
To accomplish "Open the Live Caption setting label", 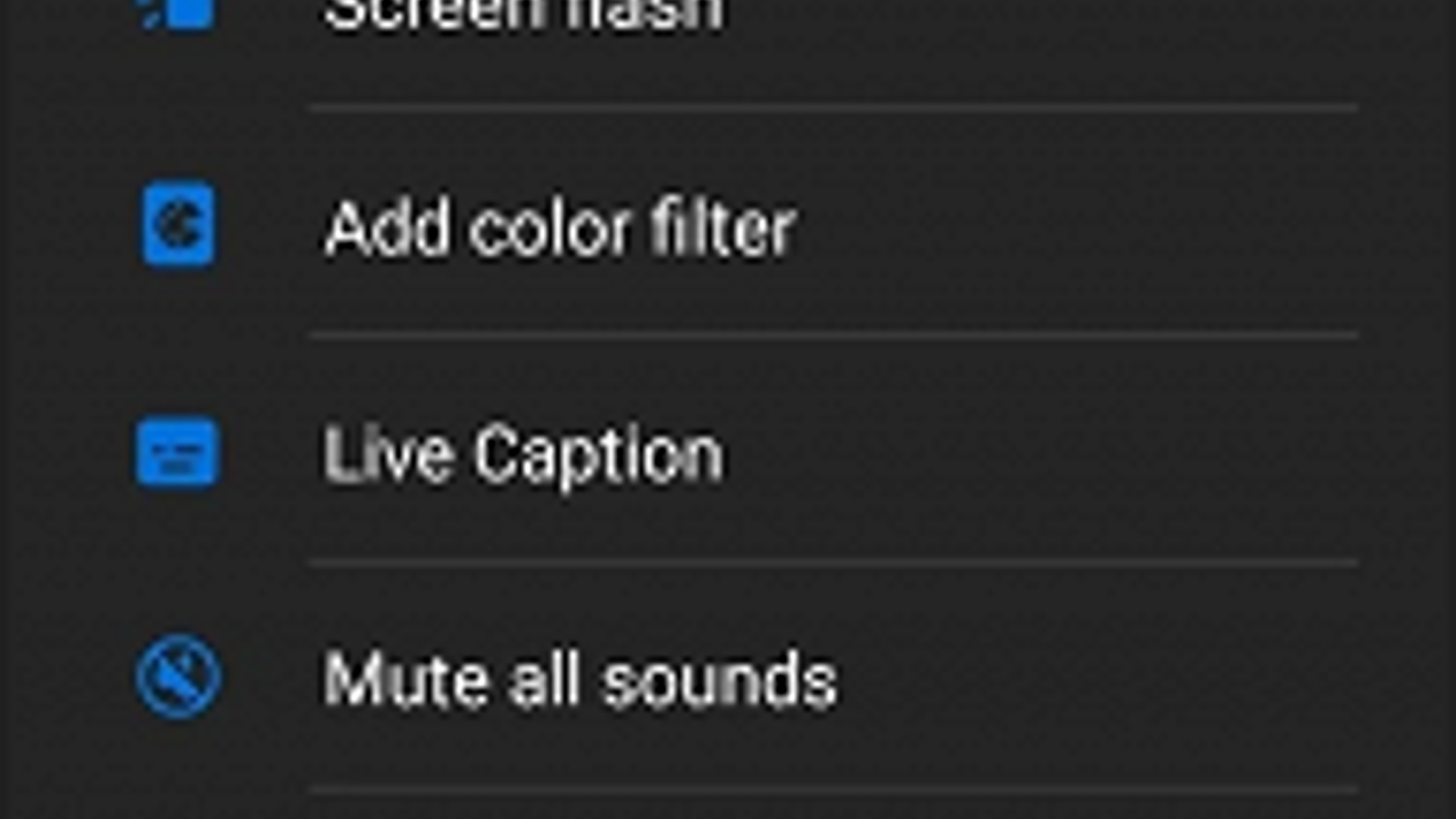I will pyautogui.click(x=523, y=453).
